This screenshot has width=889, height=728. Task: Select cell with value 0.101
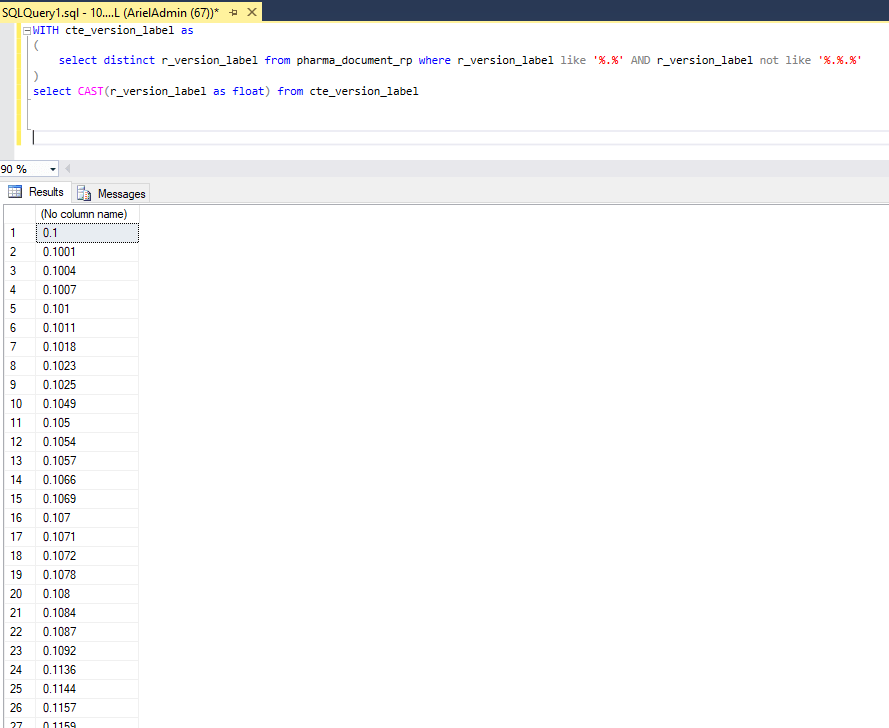87,309
